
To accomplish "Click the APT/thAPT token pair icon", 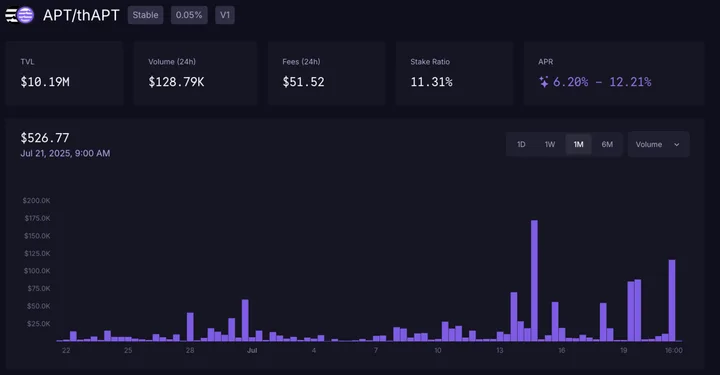I will pos(20,15).
